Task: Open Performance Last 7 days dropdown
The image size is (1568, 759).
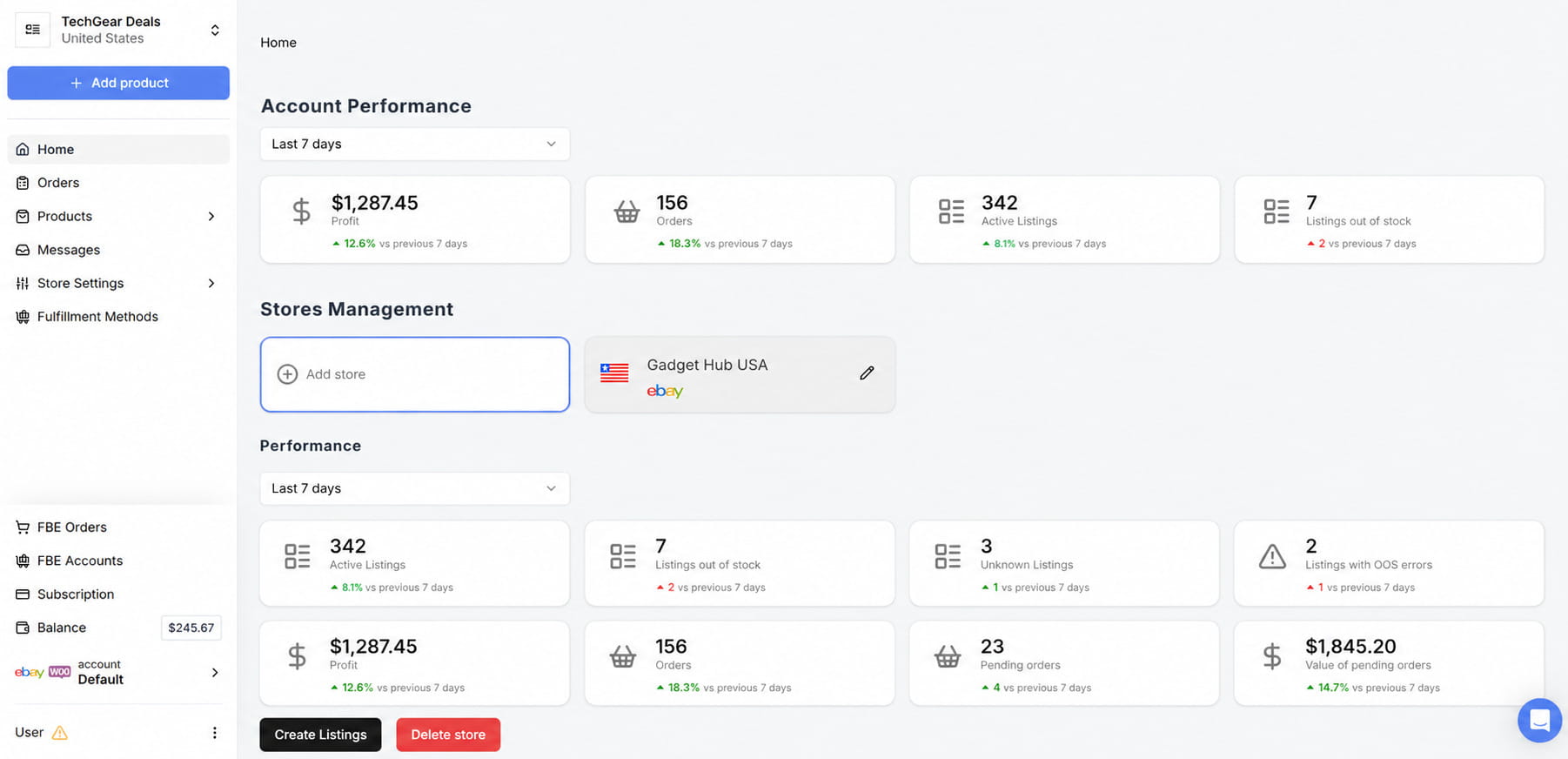Action: 415,488
